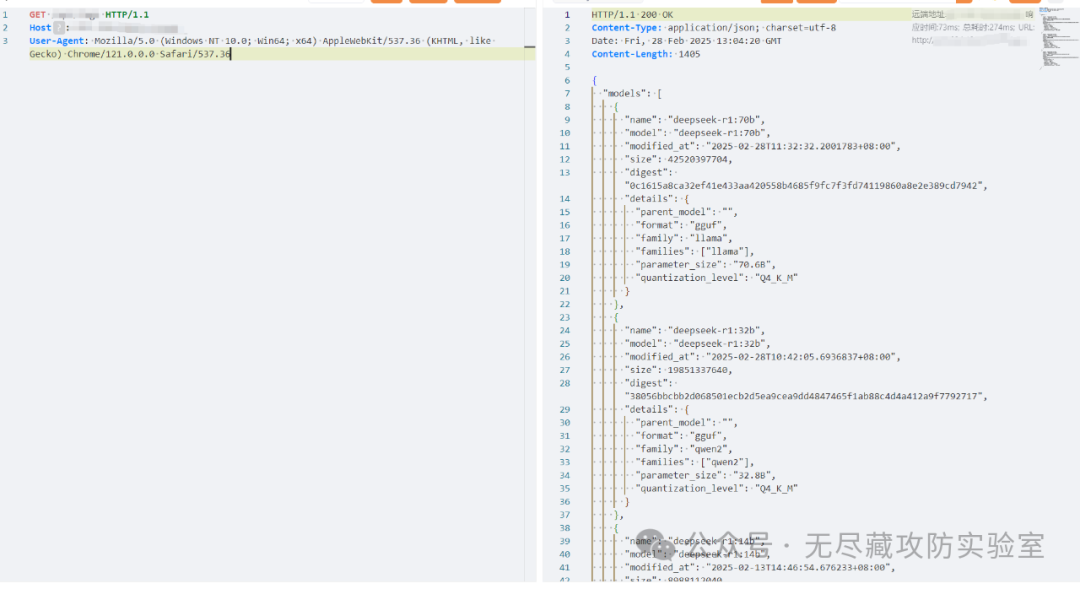Click the "llama" family value on line 17
Viewport: 1080px width, 589px height.
click(x=709, y=238)
